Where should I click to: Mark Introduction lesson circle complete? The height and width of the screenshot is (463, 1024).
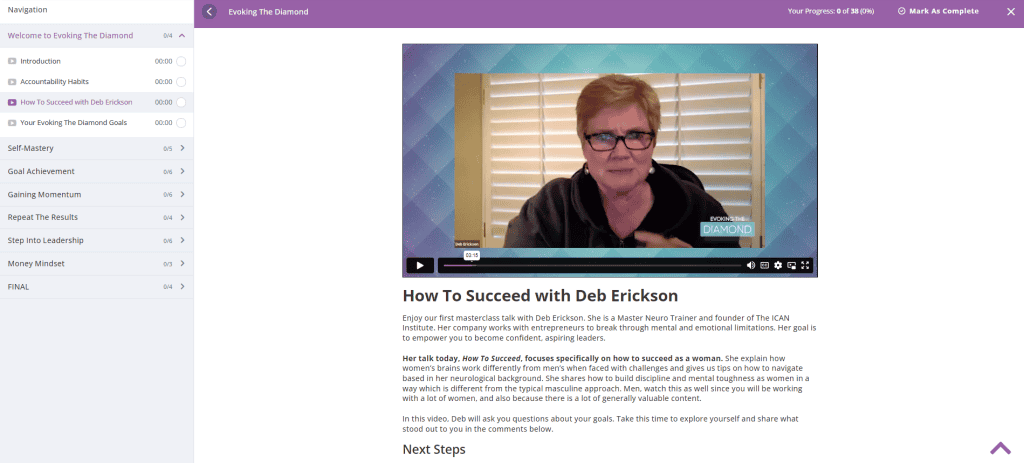(x=181, y=61)
